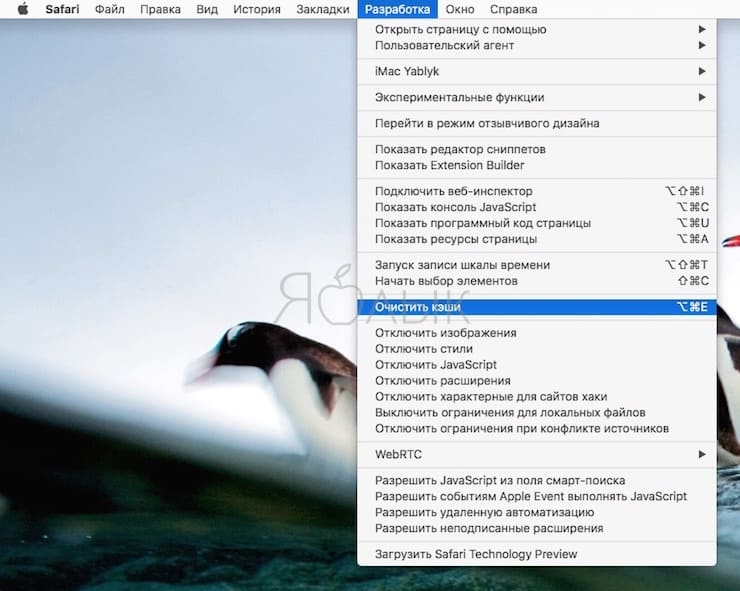Image resolution: width=740 pixels, height=591 pixels.
Task: Toggle Выключить ограничения для локальных файлов
Action: coord(537,413)
